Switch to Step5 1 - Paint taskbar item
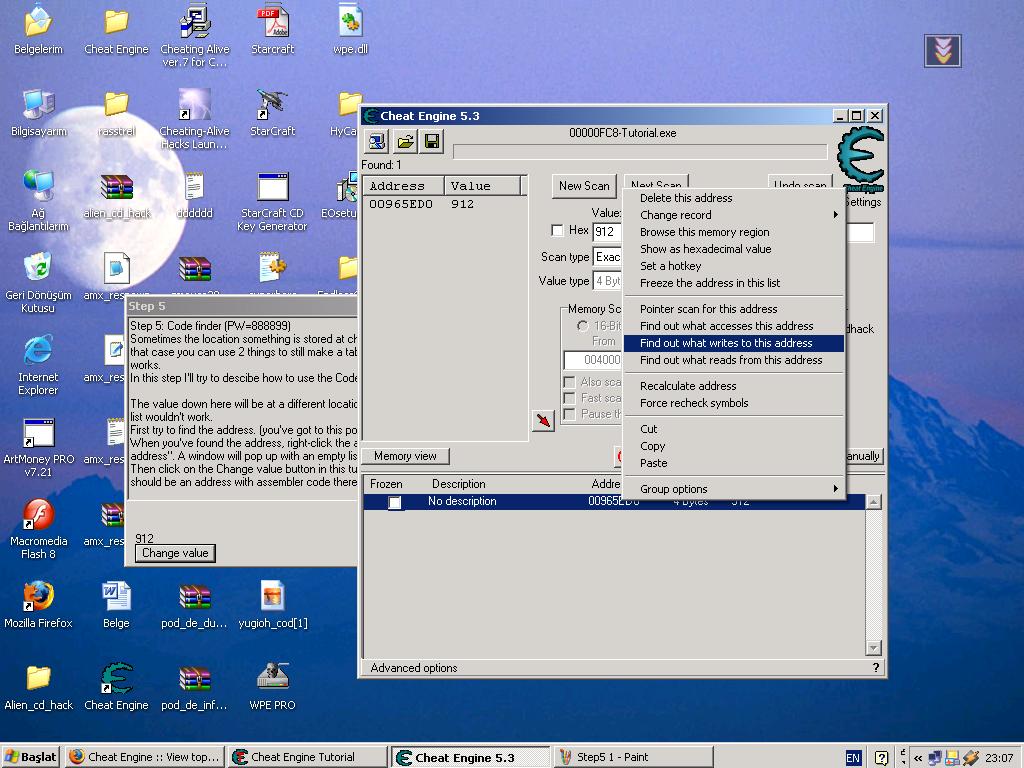 click(x=633, y=757)
